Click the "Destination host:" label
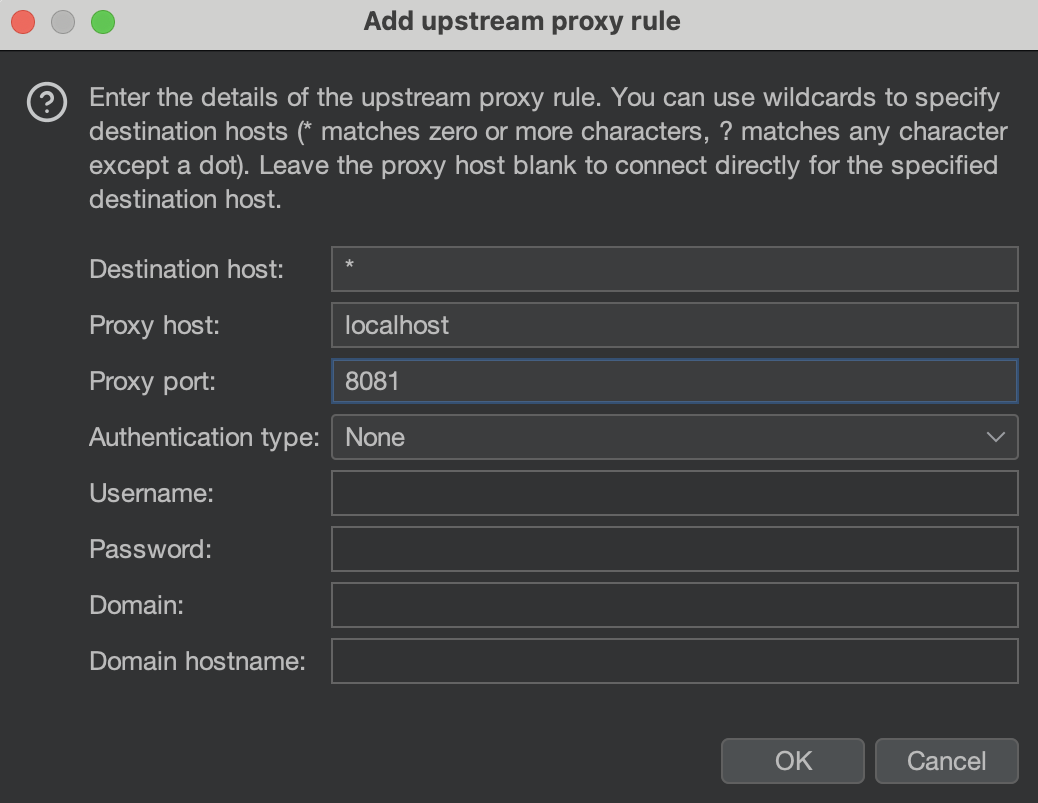 [x=186, y=269]
